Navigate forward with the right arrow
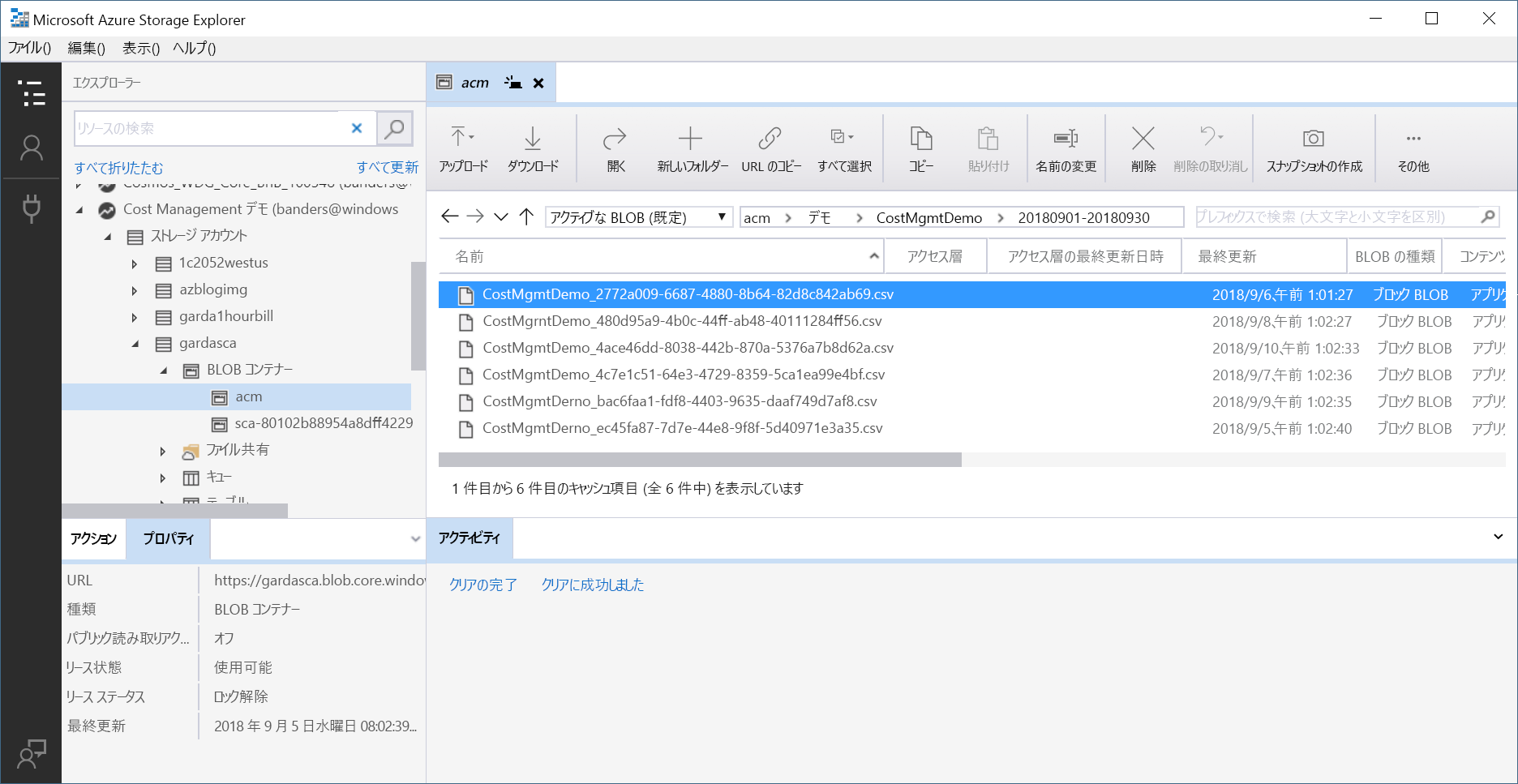 pos(476,216)
